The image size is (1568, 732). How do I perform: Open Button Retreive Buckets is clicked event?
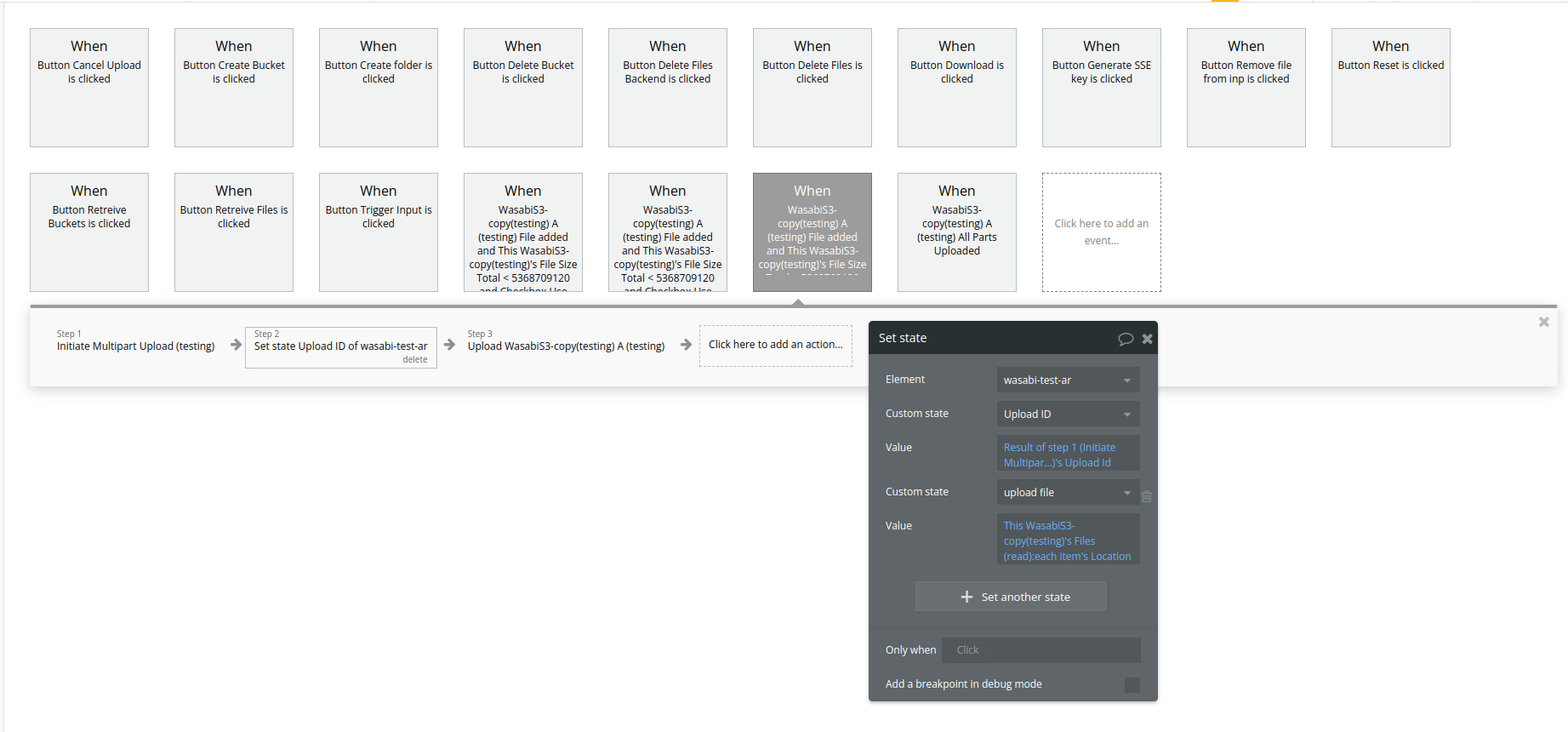coord(89,232)
